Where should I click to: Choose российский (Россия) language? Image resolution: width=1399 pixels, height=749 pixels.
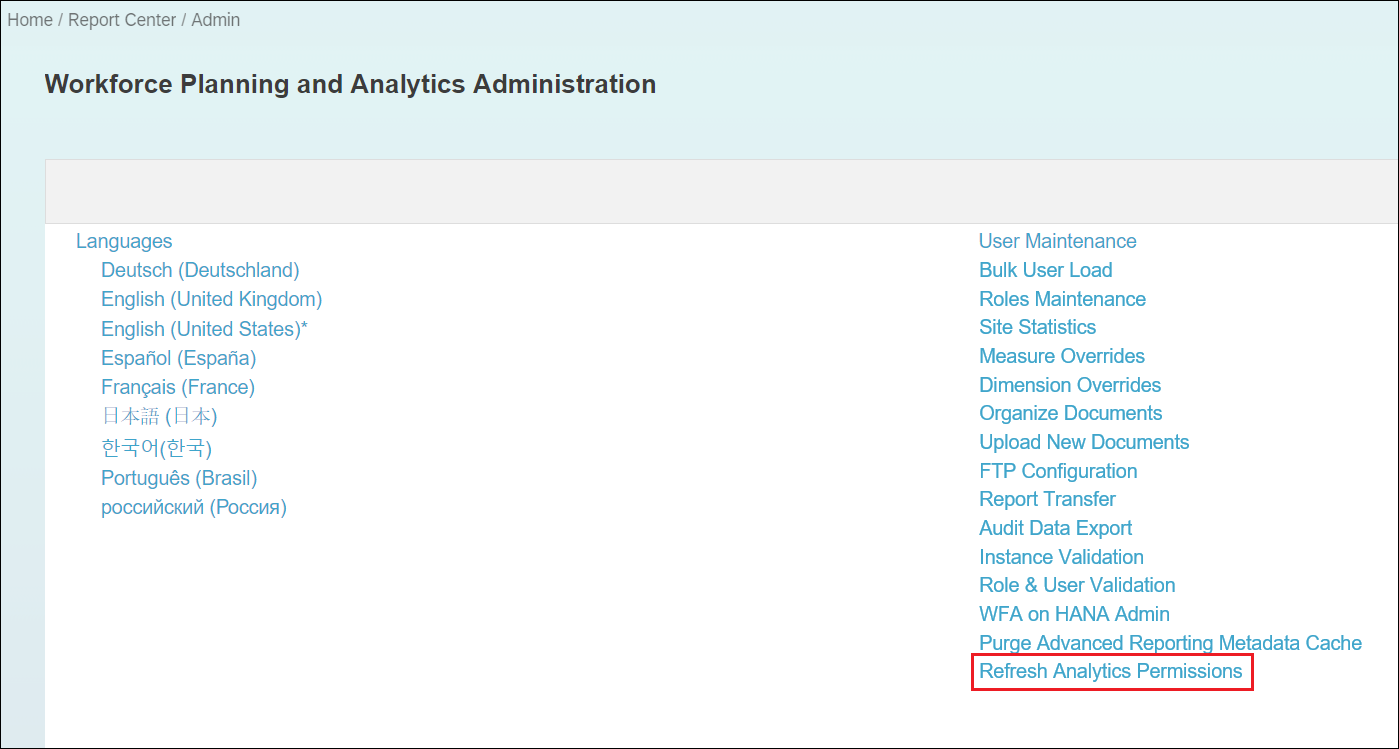click(194, 507)
